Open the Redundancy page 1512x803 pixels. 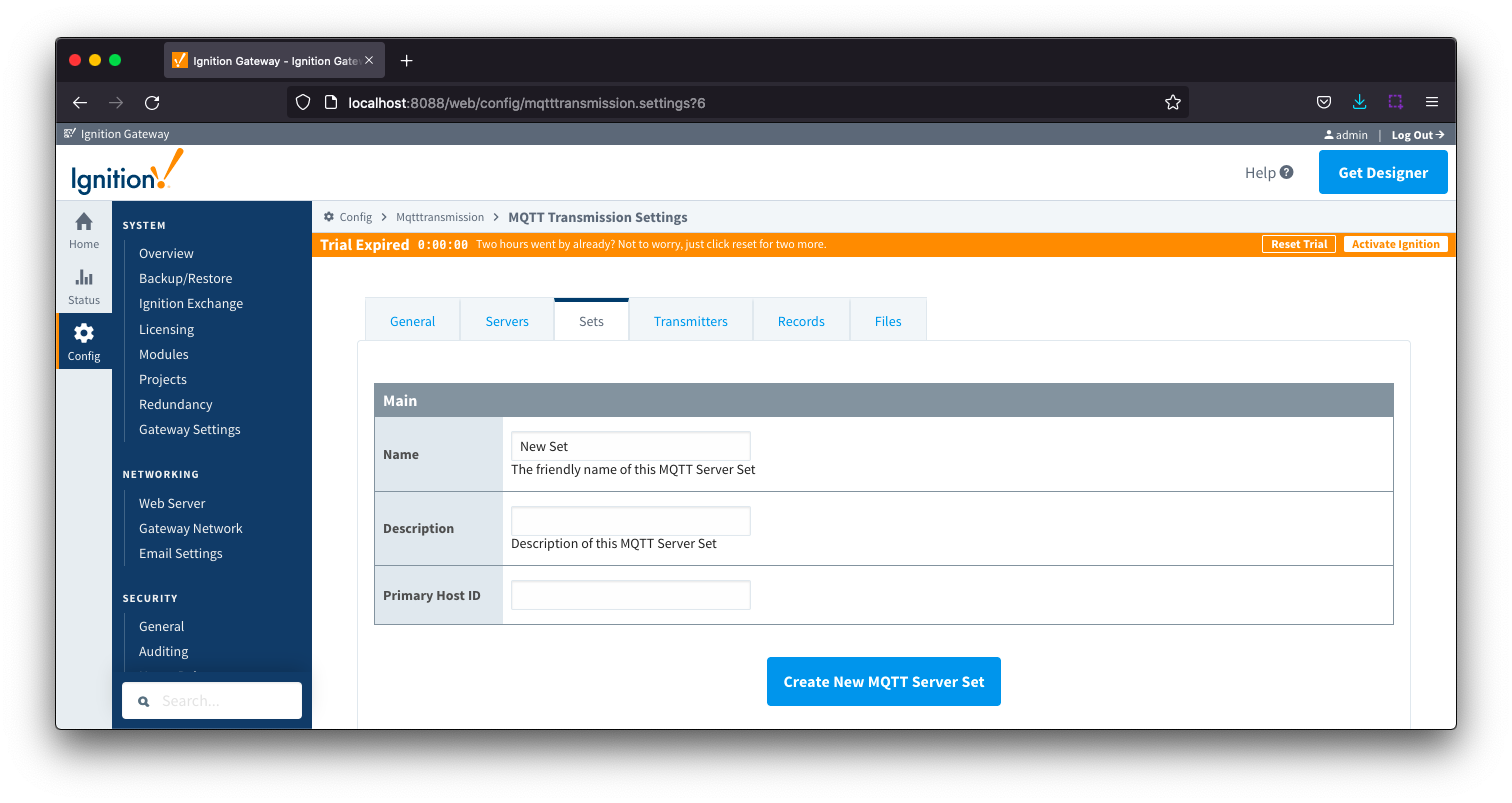176,404
